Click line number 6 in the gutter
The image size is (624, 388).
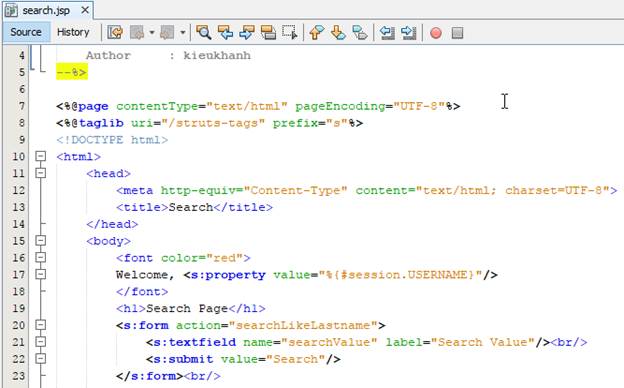click(x=22, y=89)
